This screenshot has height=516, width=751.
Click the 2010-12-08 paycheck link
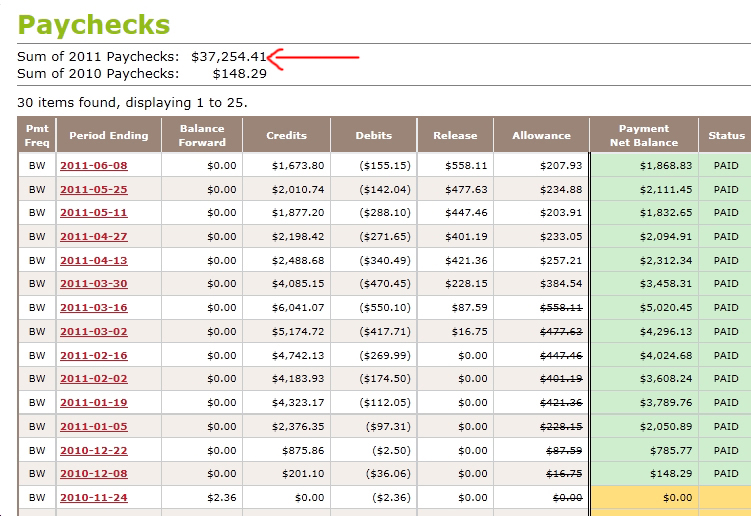click(x=93, y=474)
